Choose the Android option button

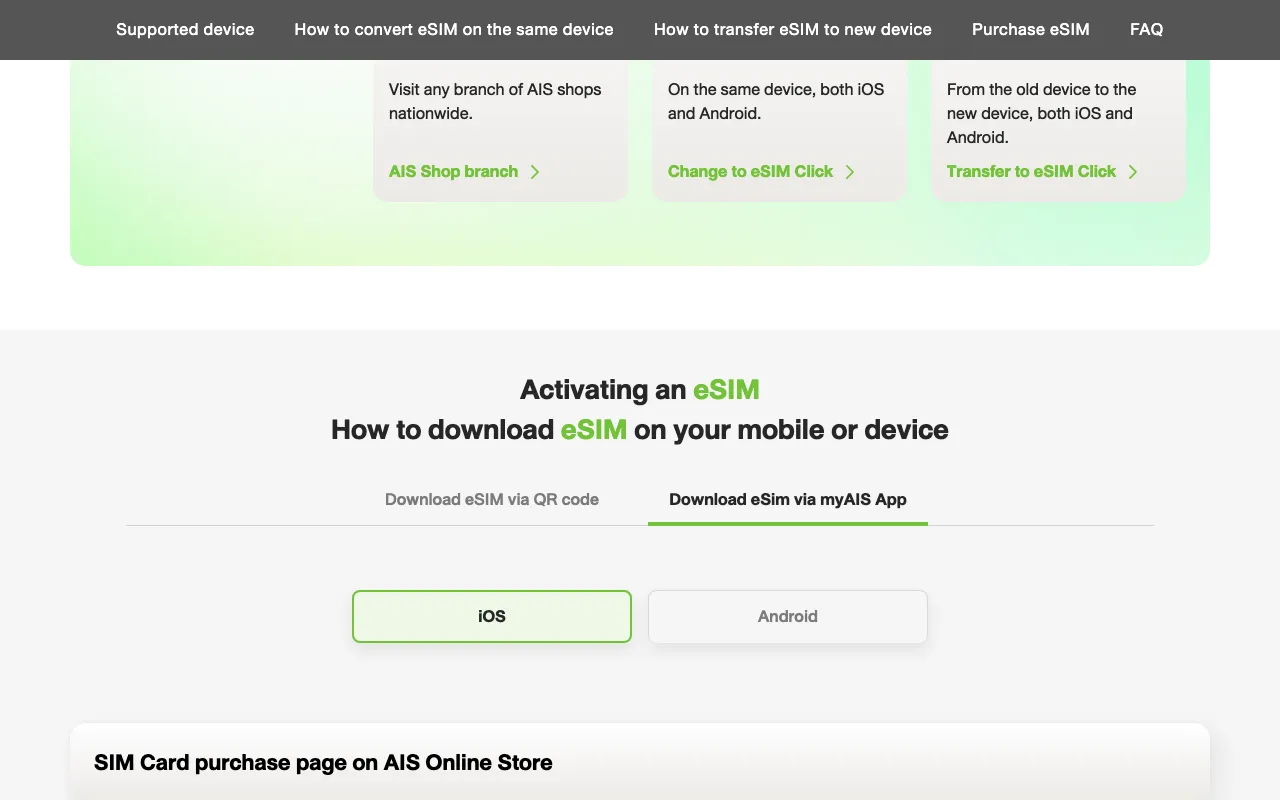coord(788,616)
